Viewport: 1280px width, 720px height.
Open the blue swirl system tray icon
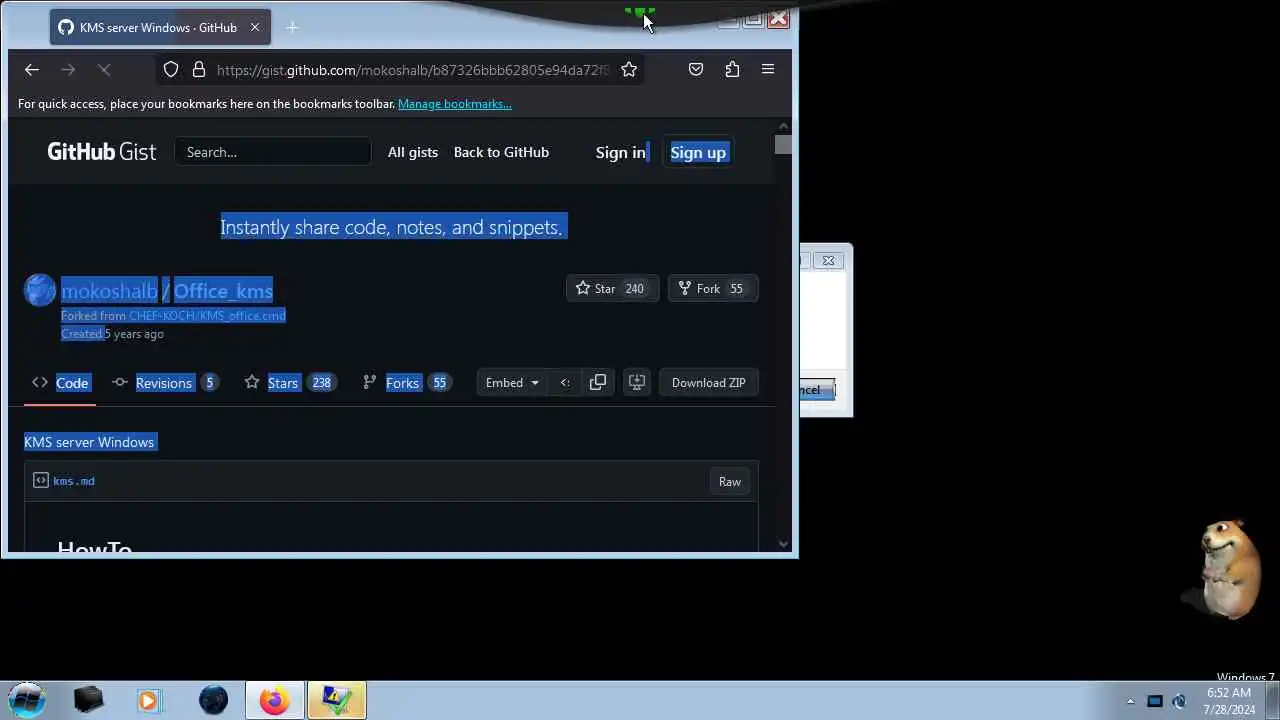tap(1179, 701)
